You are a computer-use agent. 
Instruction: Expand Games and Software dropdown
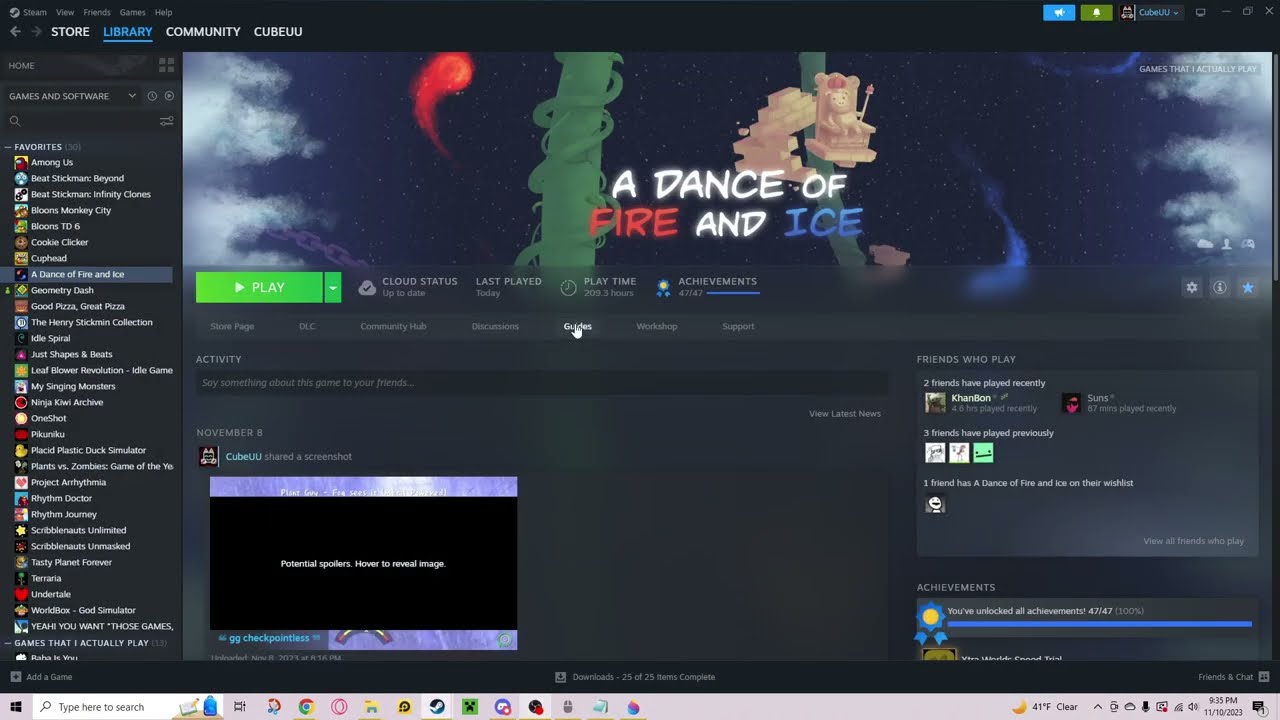tap(132, 96)
